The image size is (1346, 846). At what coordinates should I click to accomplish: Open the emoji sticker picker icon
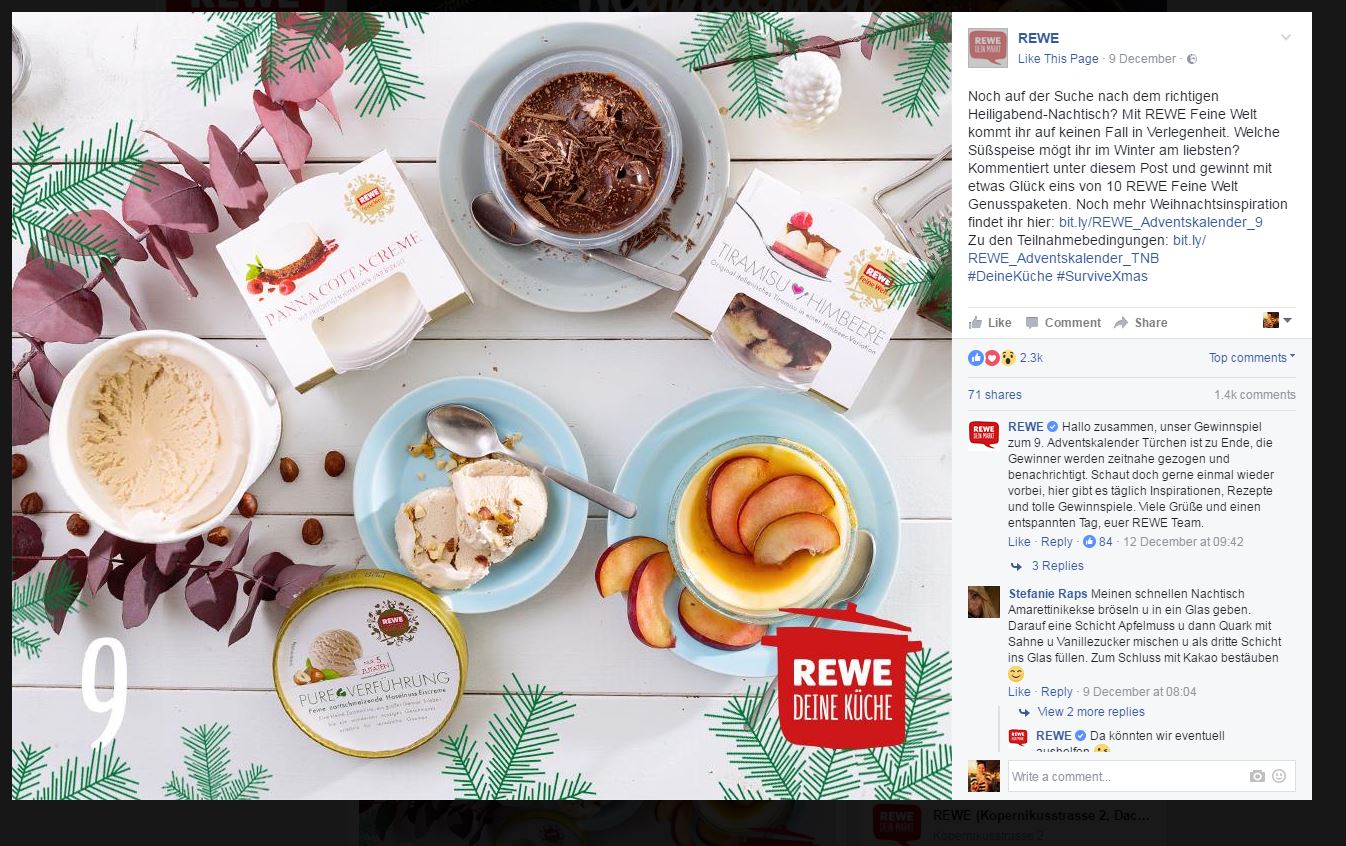(1280, 776)
